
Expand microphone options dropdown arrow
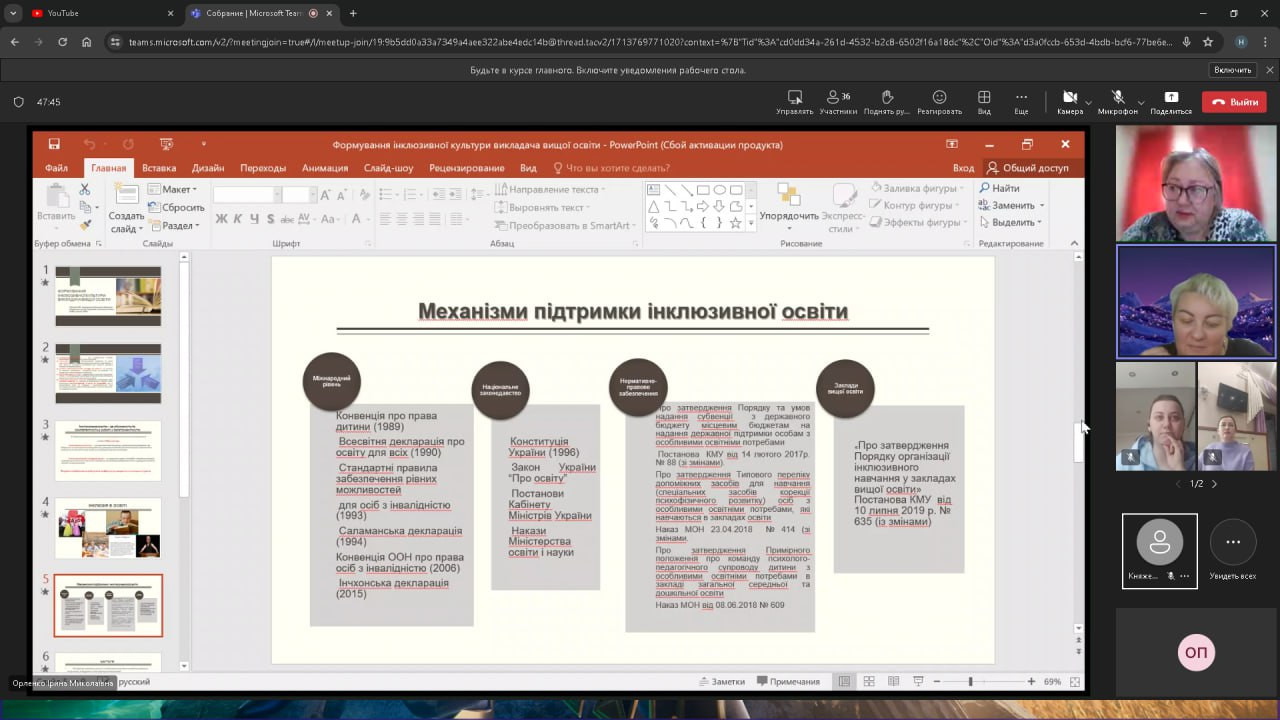pos(1141,102)
